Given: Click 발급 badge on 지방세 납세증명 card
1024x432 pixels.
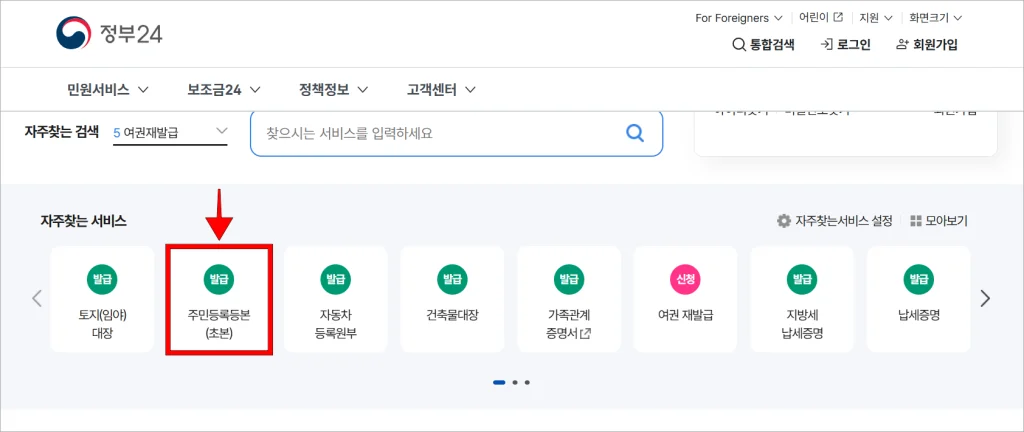Looking at the screenshot, I should pyautogui.click(x=802, y=280).
